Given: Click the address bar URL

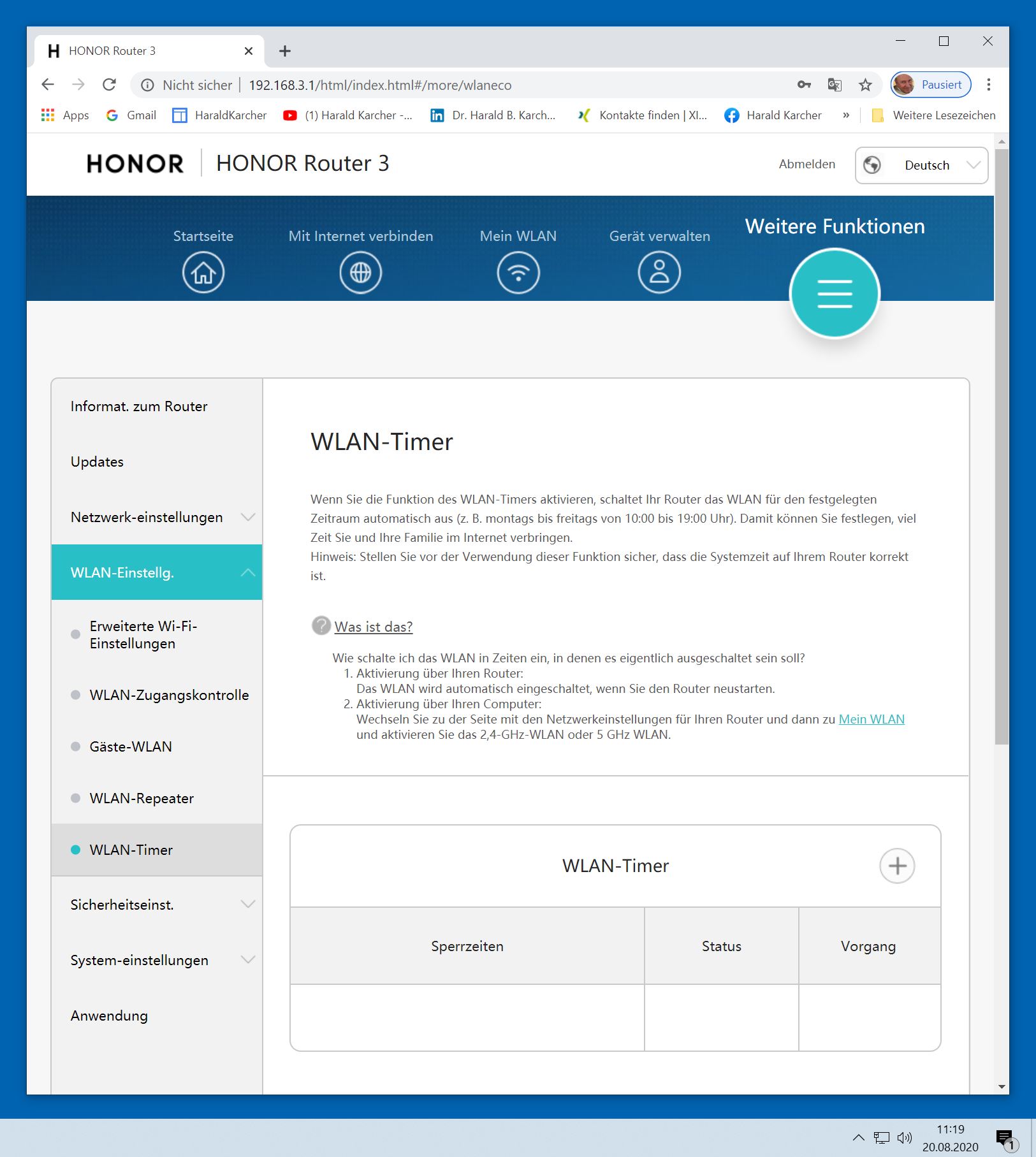Looking at the screenshot, I should tap(380, 85).
